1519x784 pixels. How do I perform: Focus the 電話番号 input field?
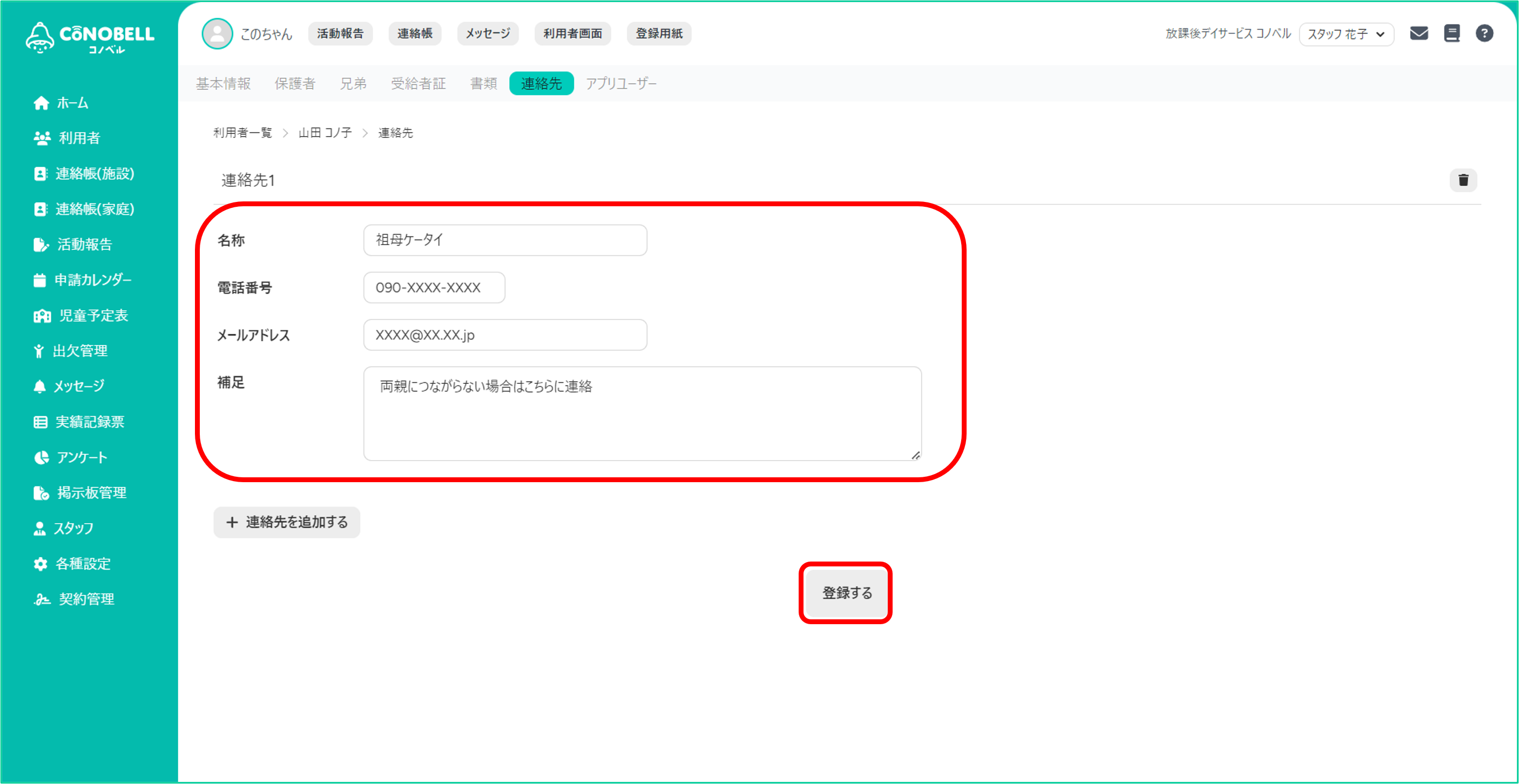tap(435, 288)
